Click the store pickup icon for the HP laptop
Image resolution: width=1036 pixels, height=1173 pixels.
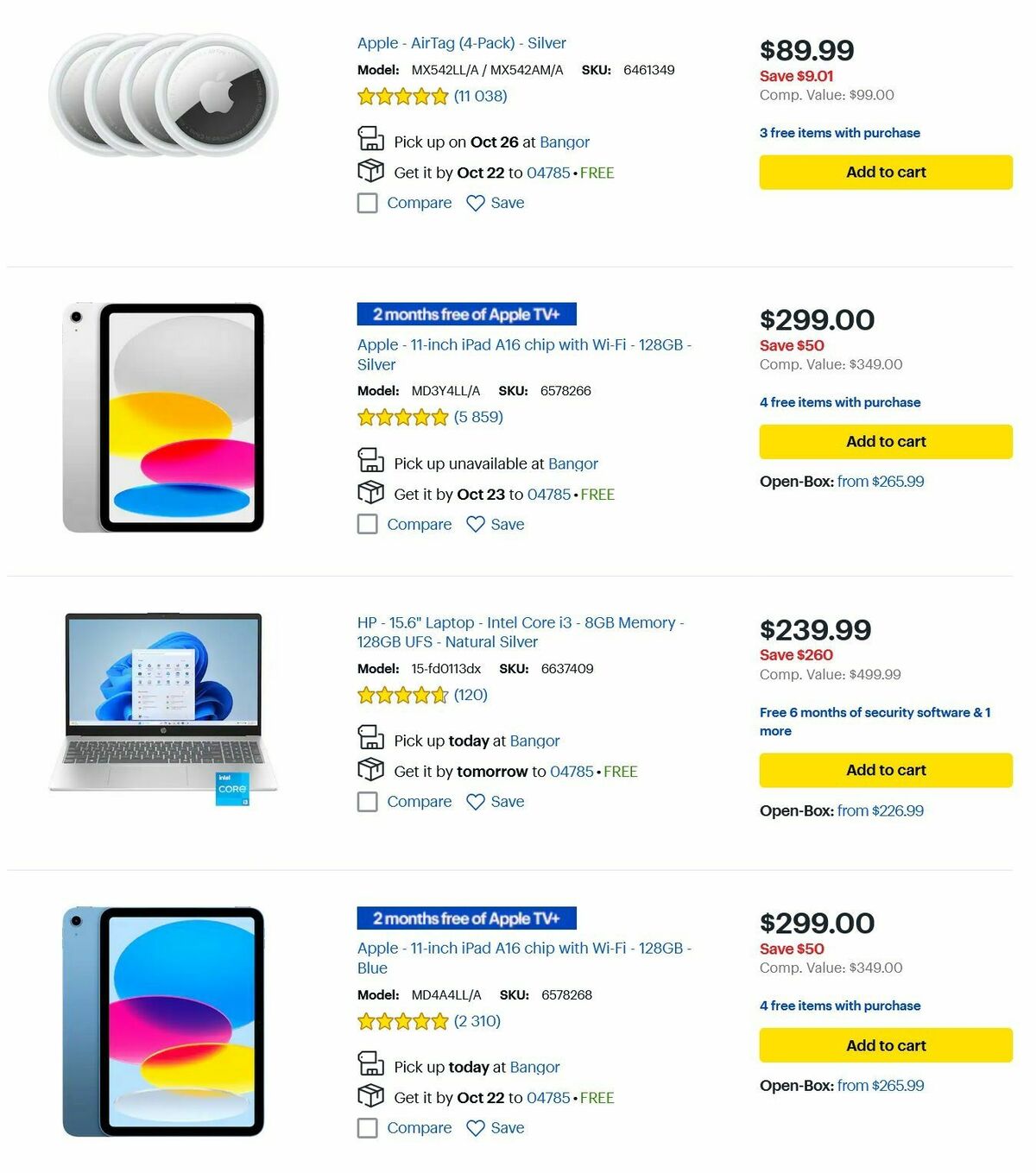click(x=371, y=739)
